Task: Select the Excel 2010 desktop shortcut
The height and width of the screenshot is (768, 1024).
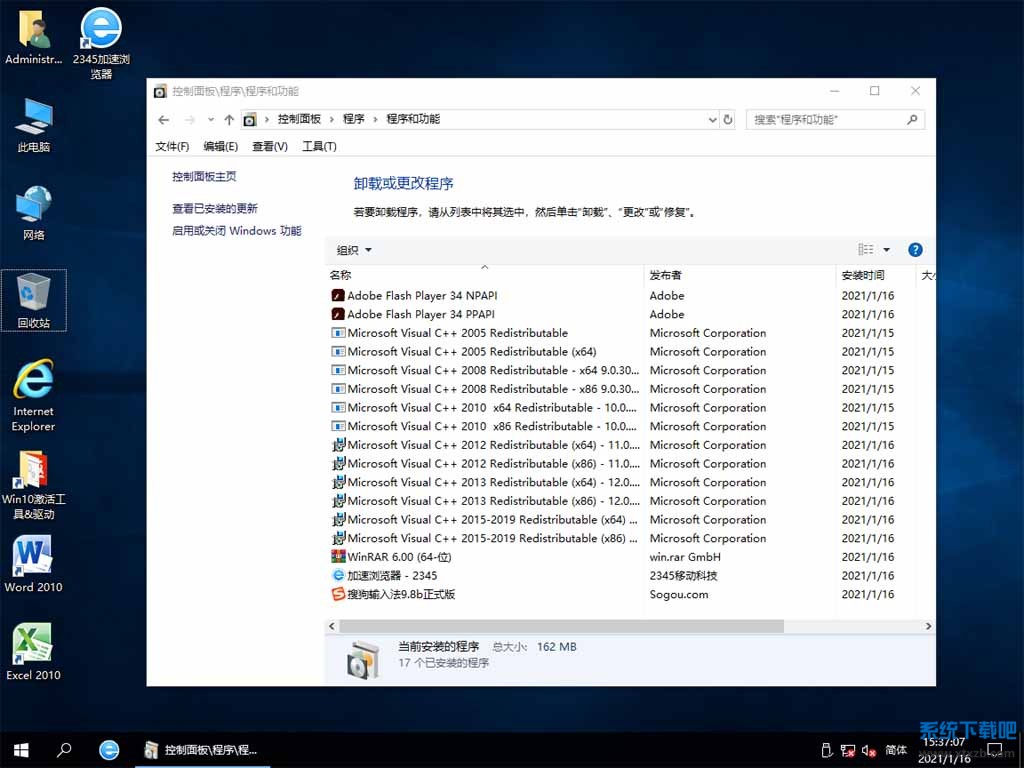Action: coord(33,652)
